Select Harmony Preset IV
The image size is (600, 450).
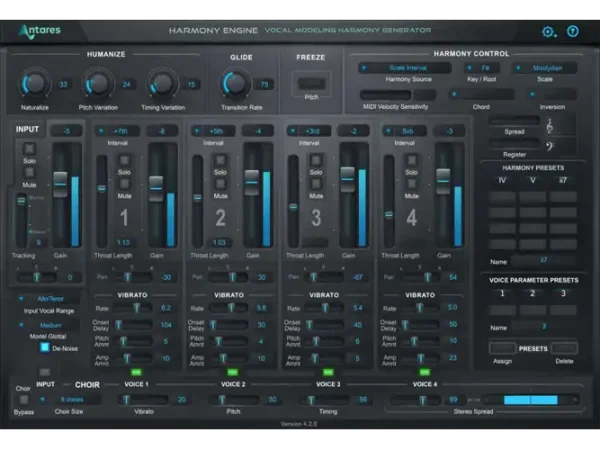(502, 180)
